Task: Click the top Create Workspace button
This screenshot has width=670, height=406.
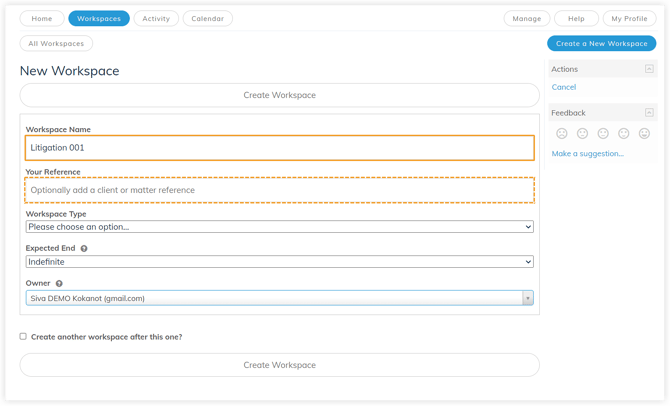Action: click(279, 95)
